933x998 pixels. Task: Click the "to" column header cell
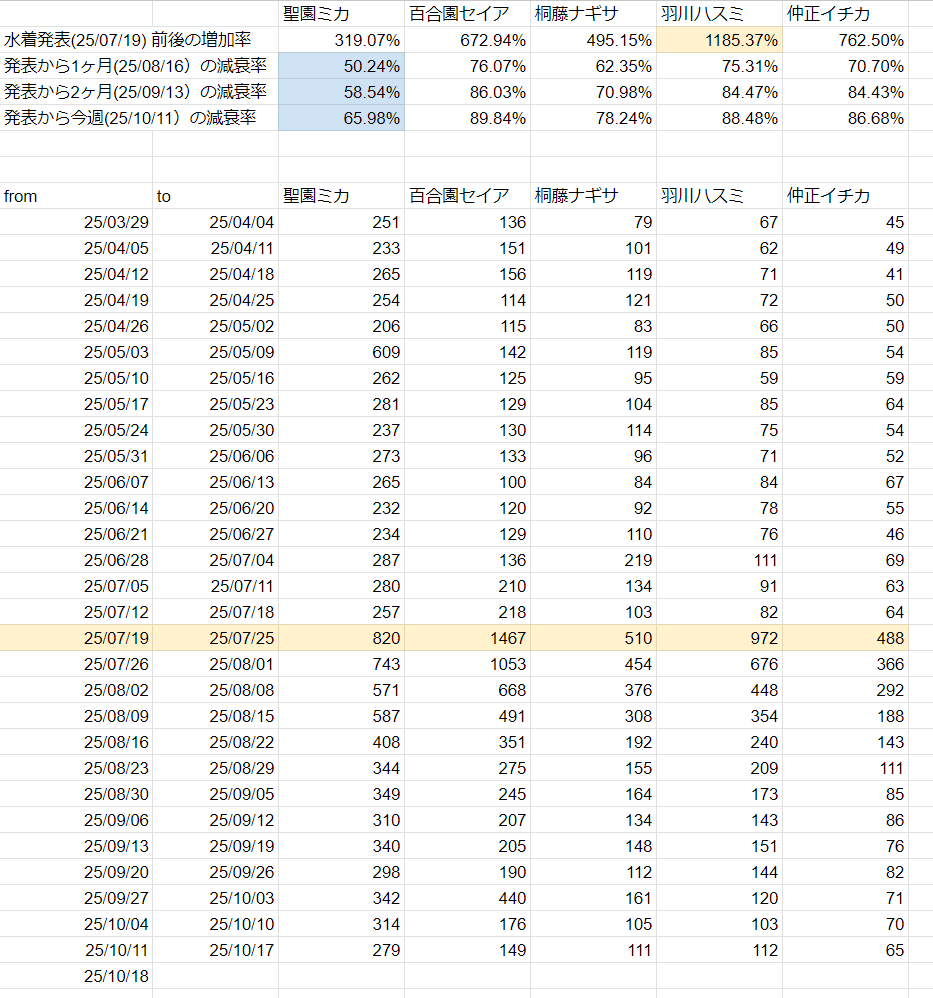pyautogui.click(x=215, y=196)
